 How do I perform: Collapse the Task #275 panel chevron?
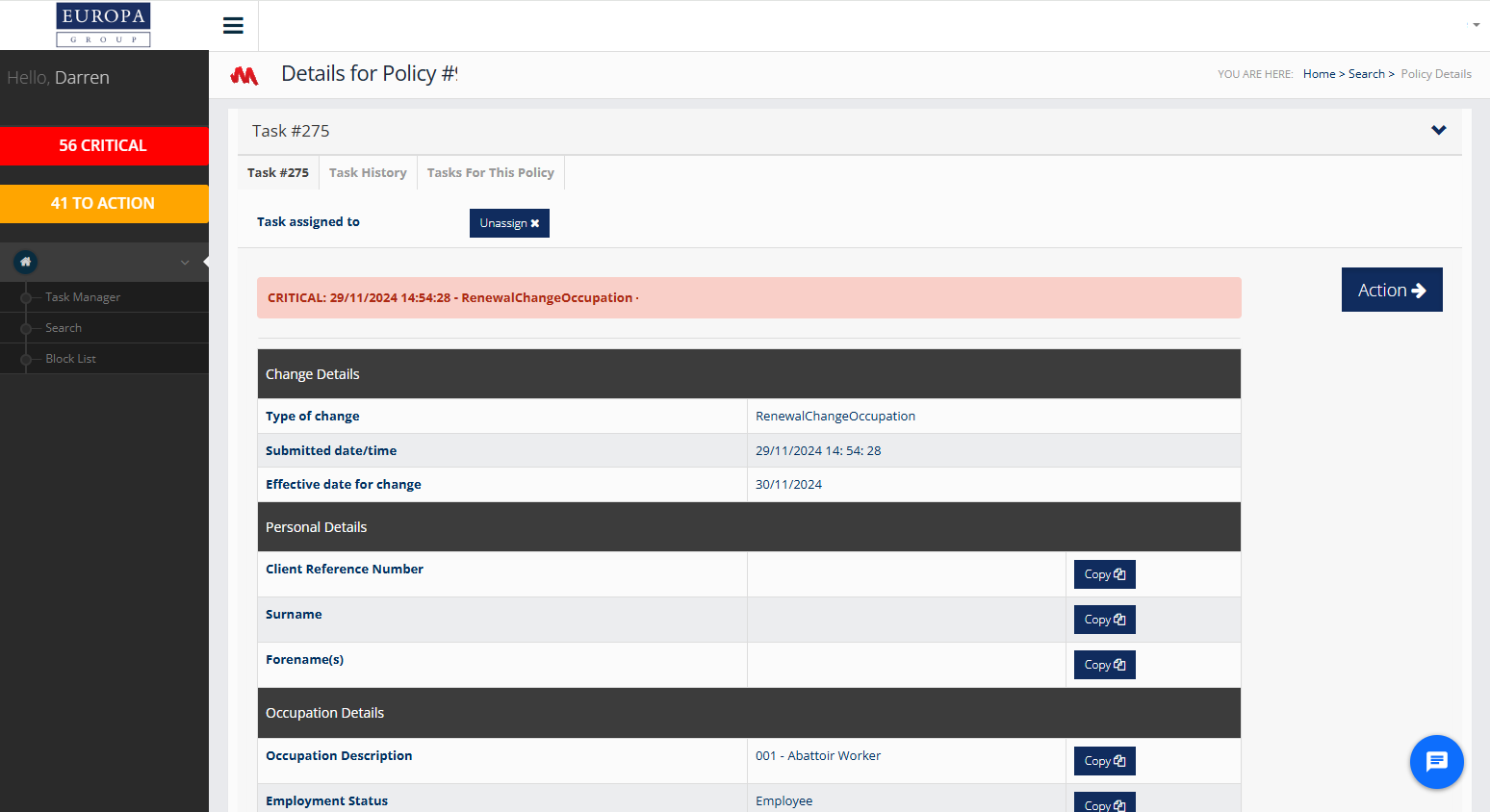[1438, 131]
